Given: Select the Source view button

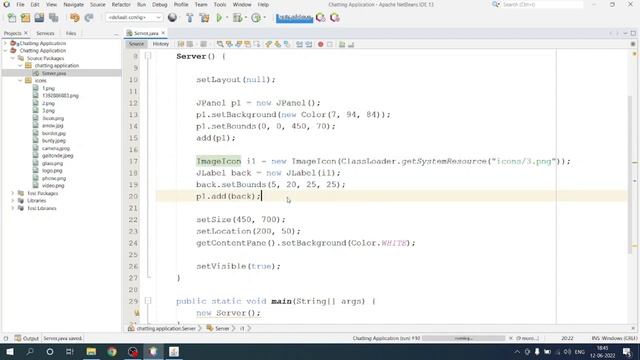Looking at the screenshot, I should click(136, 44).
